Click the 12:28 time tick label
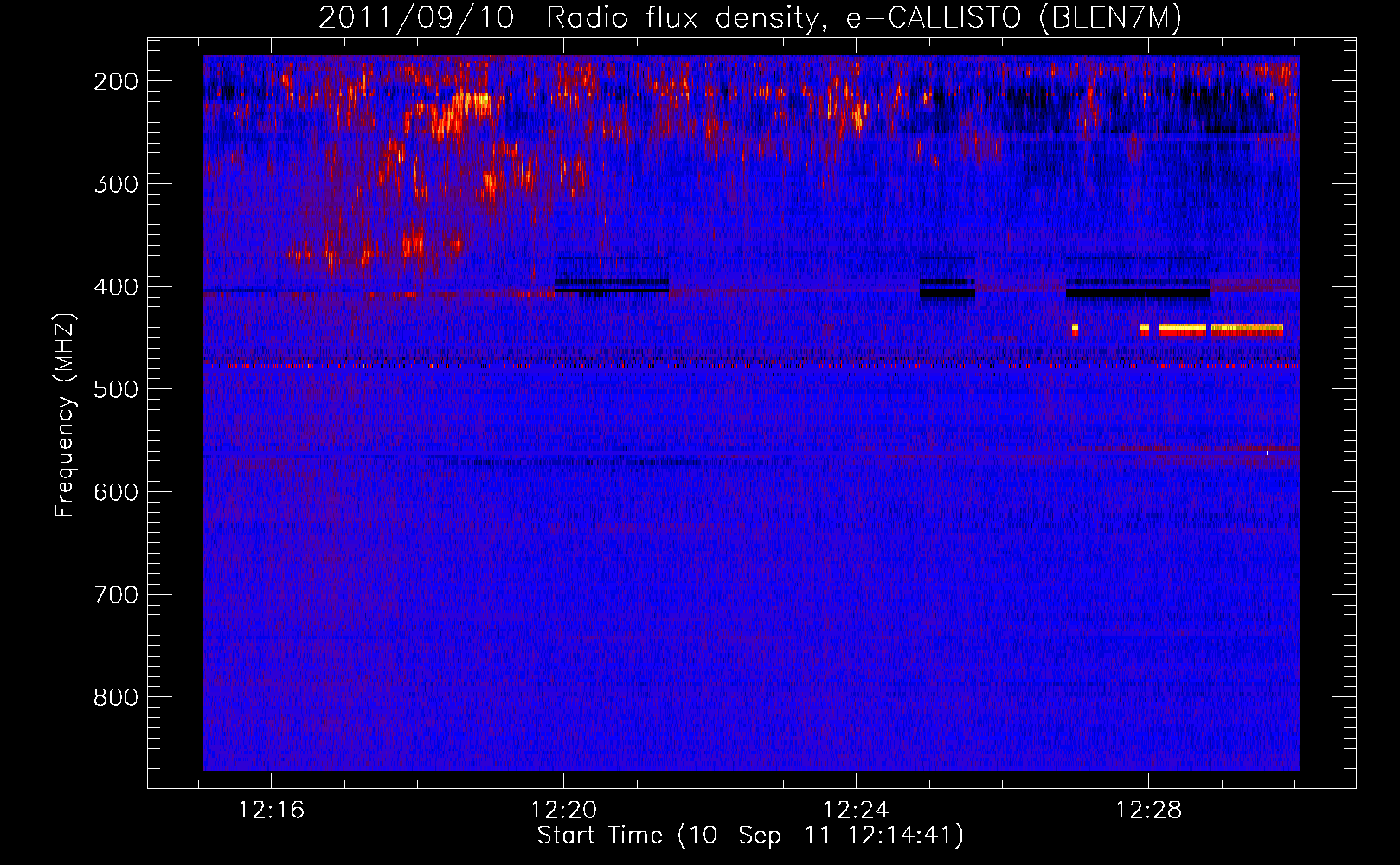 1149,811
